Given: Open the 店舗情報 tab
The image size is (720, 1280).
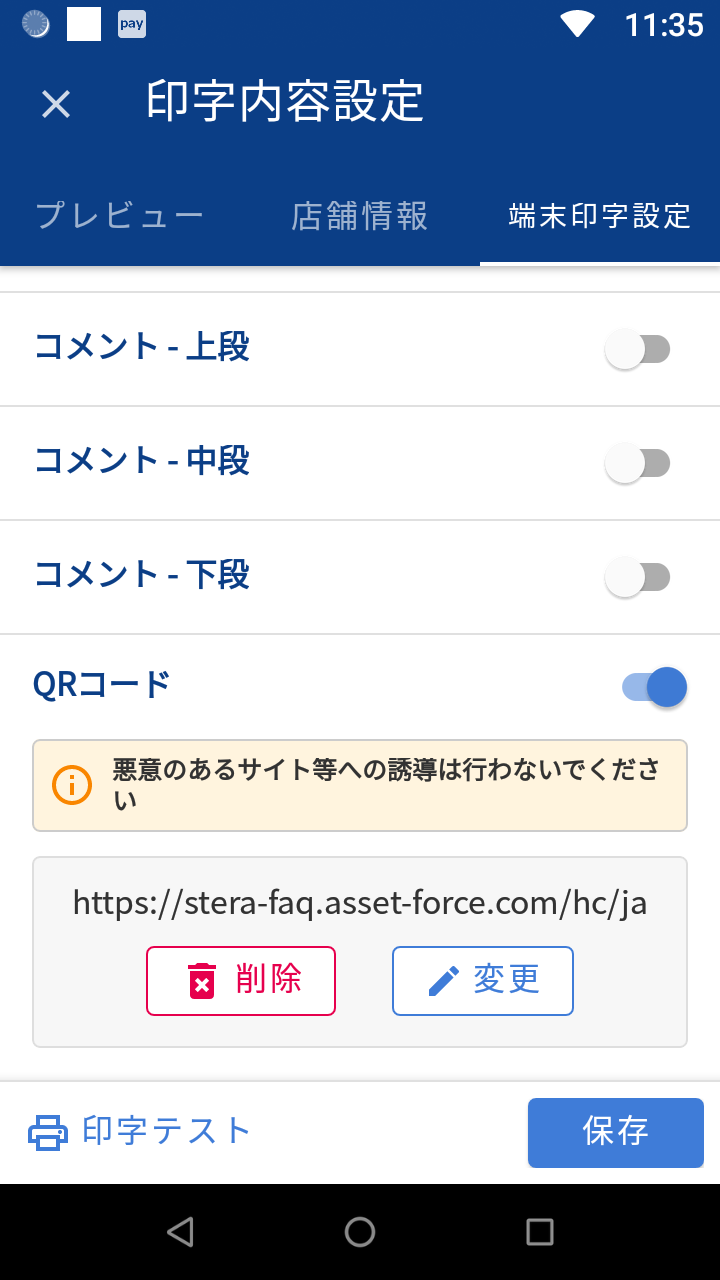Looking at the screenshot, I should (x=360, y=216).
